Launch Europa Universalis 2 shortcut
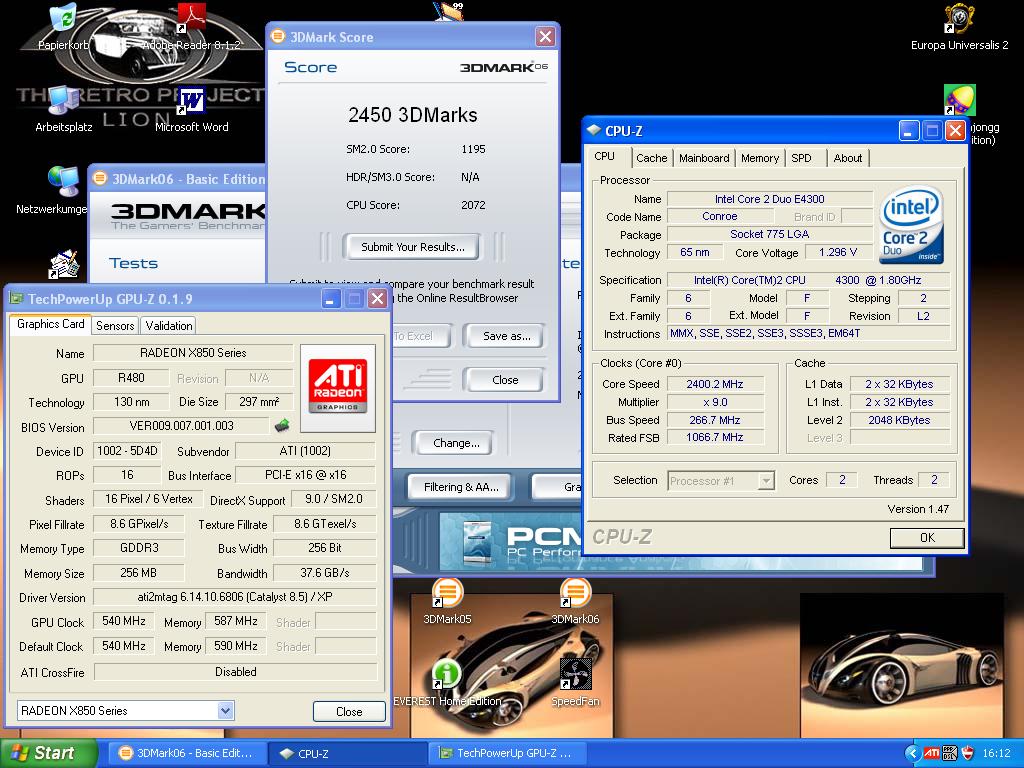Screen dimensions: 1024x768 [x=959, y=20]
